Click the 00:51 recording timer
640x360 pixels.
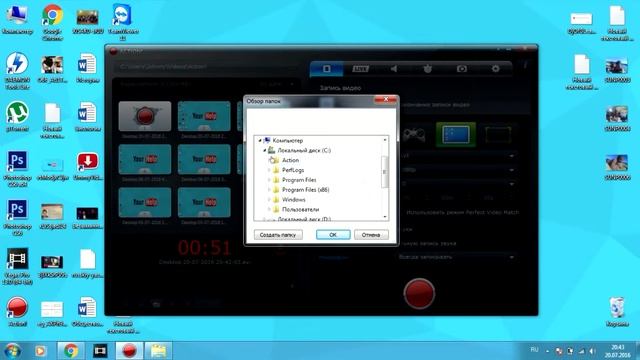pos(204,247)
